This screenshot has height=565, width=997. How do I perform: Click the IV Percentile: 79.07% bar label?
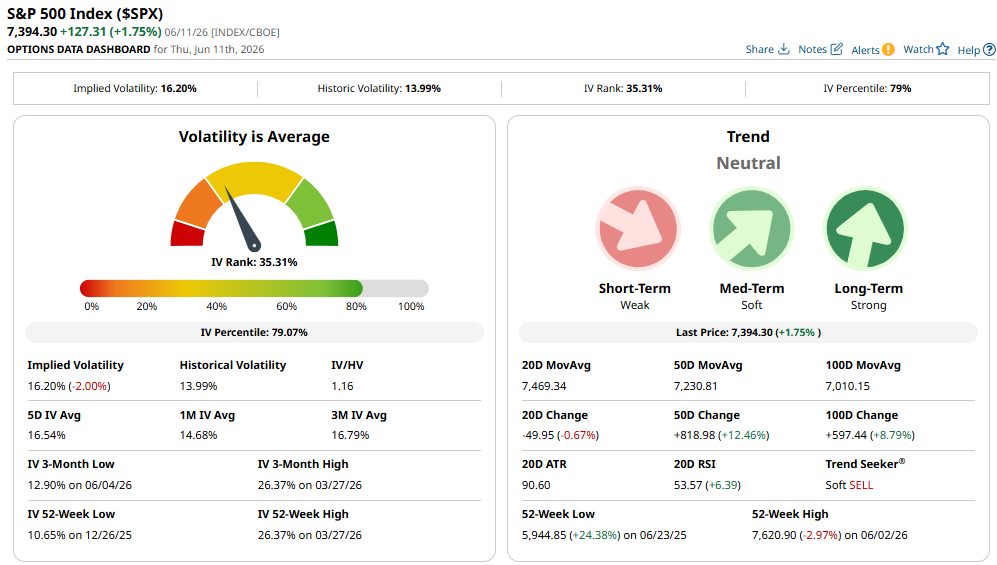pos(254,332)
